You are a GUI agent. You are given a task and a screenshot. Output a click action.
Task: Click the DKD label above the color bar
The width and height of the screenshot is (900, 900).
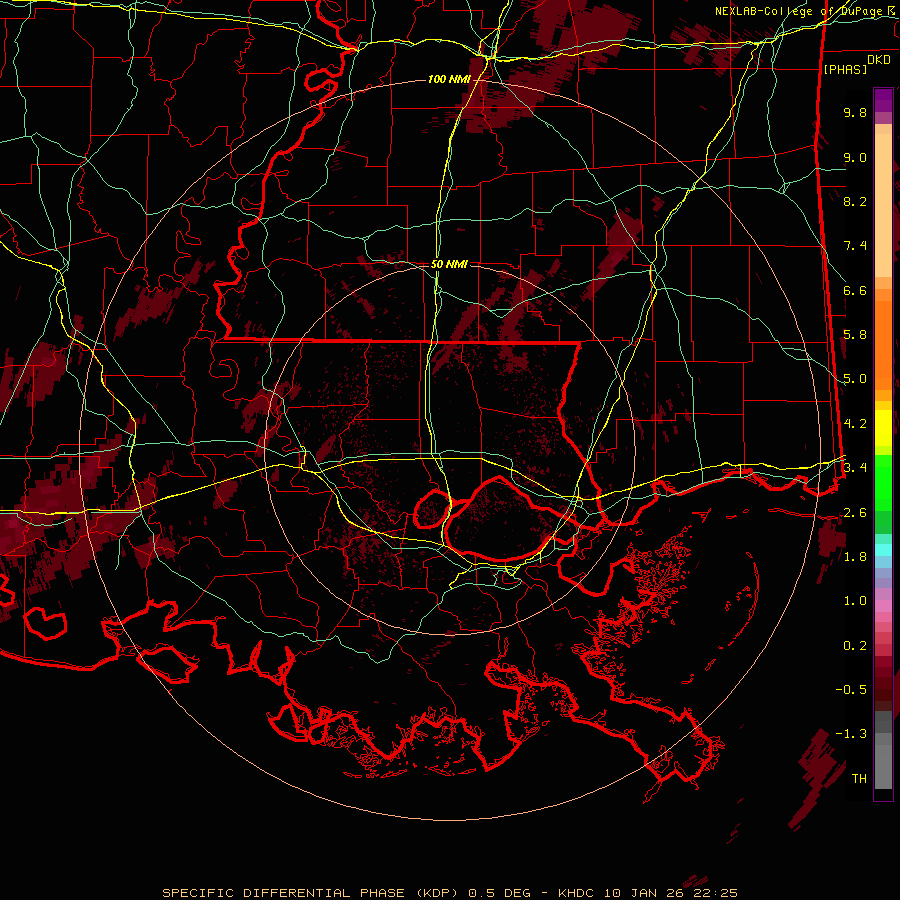[879, 60]
